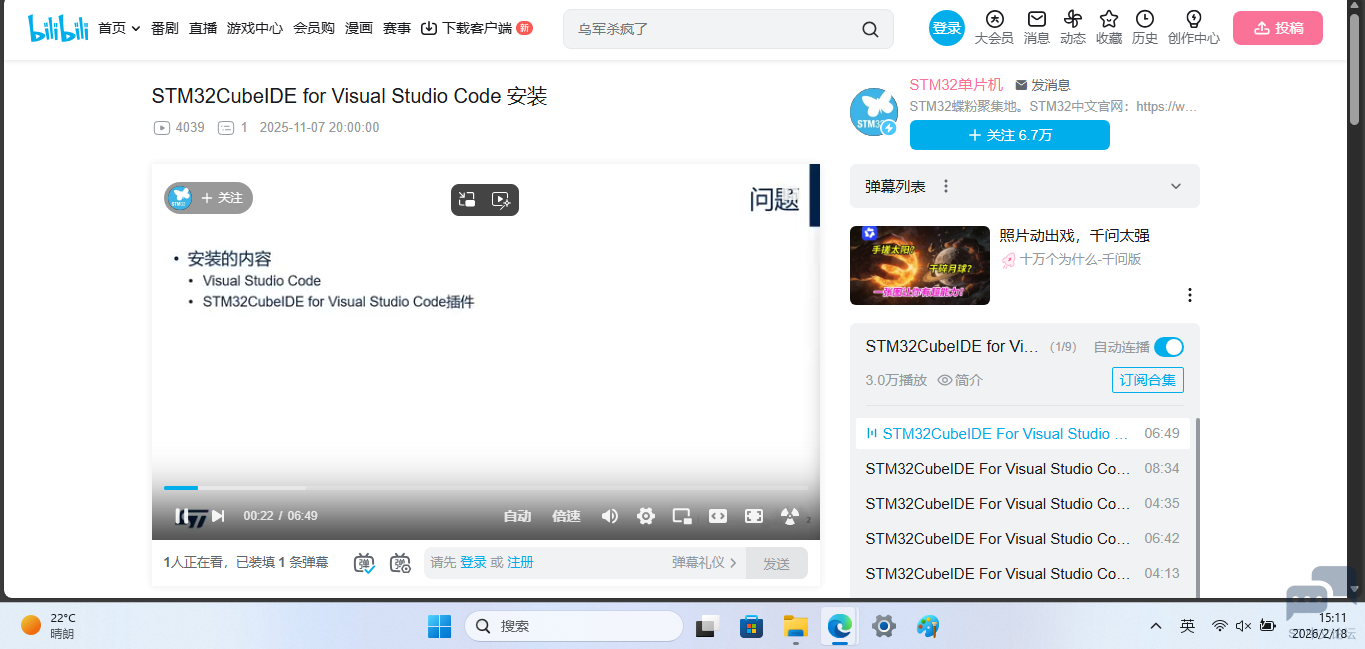Go to 番剧 section
The image size is (1365, 649).
165,28
